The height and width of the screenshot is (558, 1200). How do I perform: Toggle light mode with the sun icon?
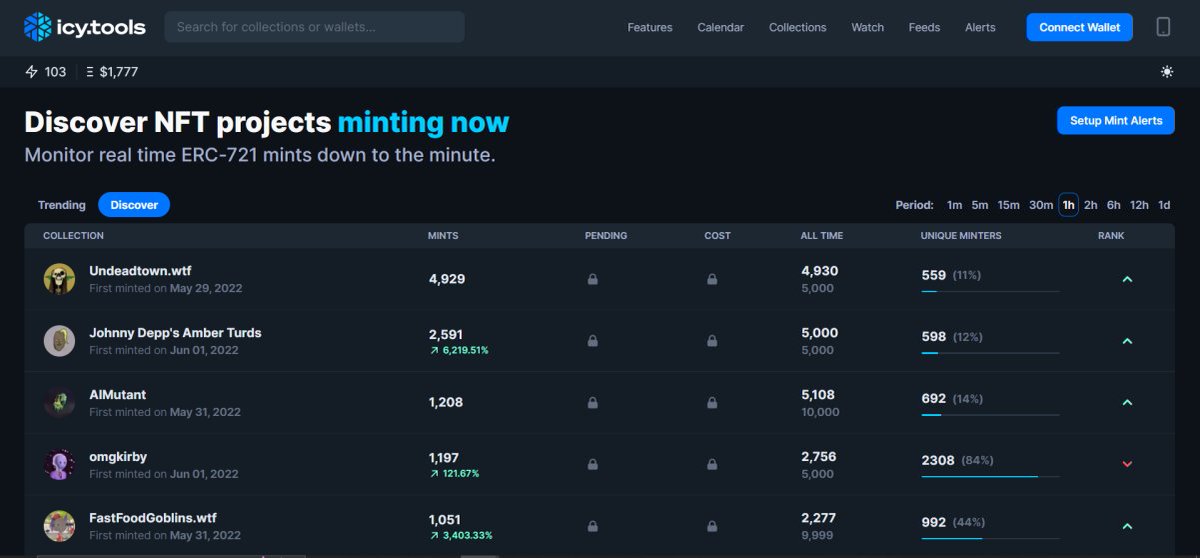pos(1167,72)
